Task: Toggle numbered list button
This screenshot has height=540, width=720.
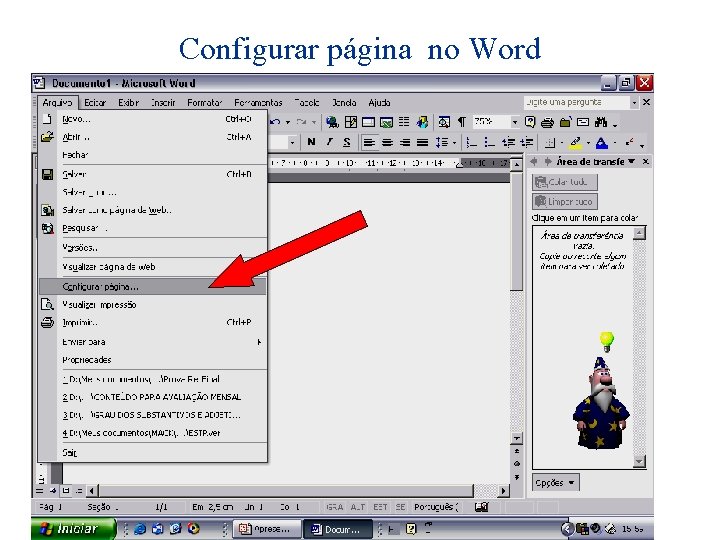Action: [472, 143]
